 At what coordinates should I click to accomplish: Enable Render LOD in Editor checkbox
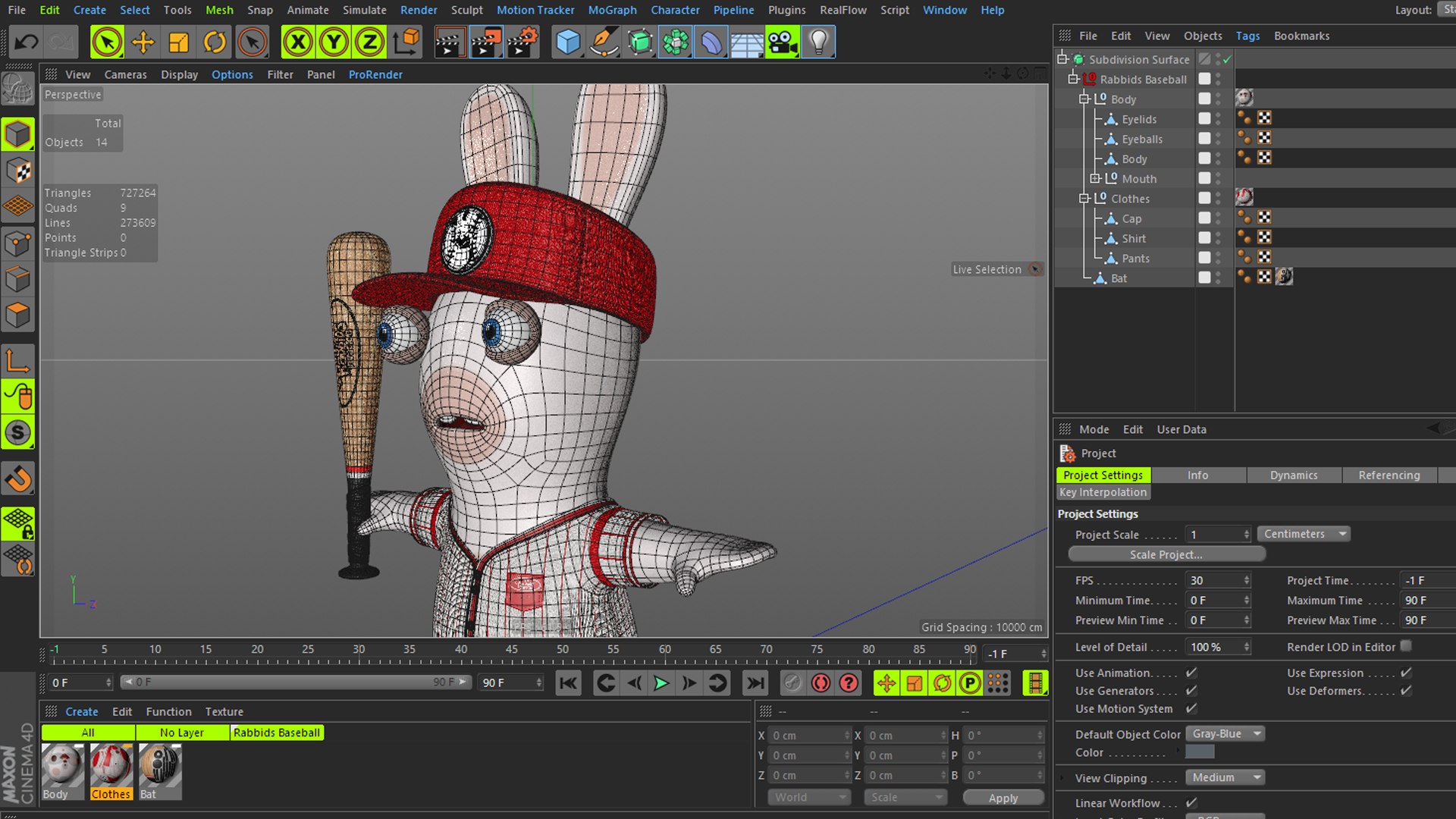[x=1406, y=646]
